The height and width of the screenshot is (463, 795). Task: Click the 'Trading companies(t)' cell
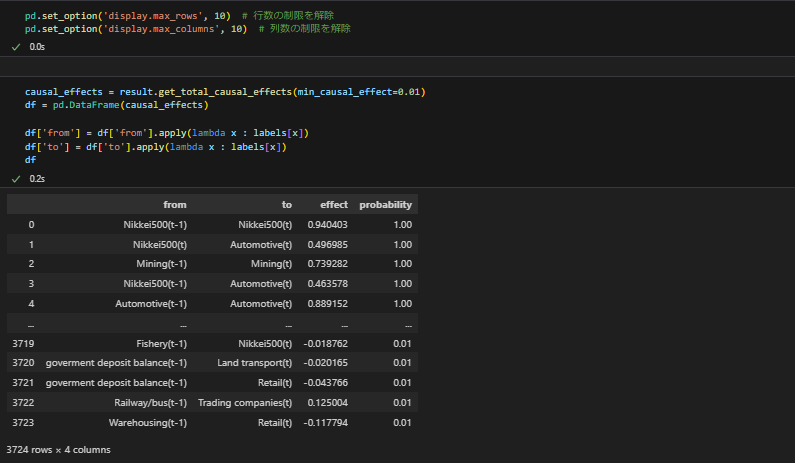pos(245,402)
